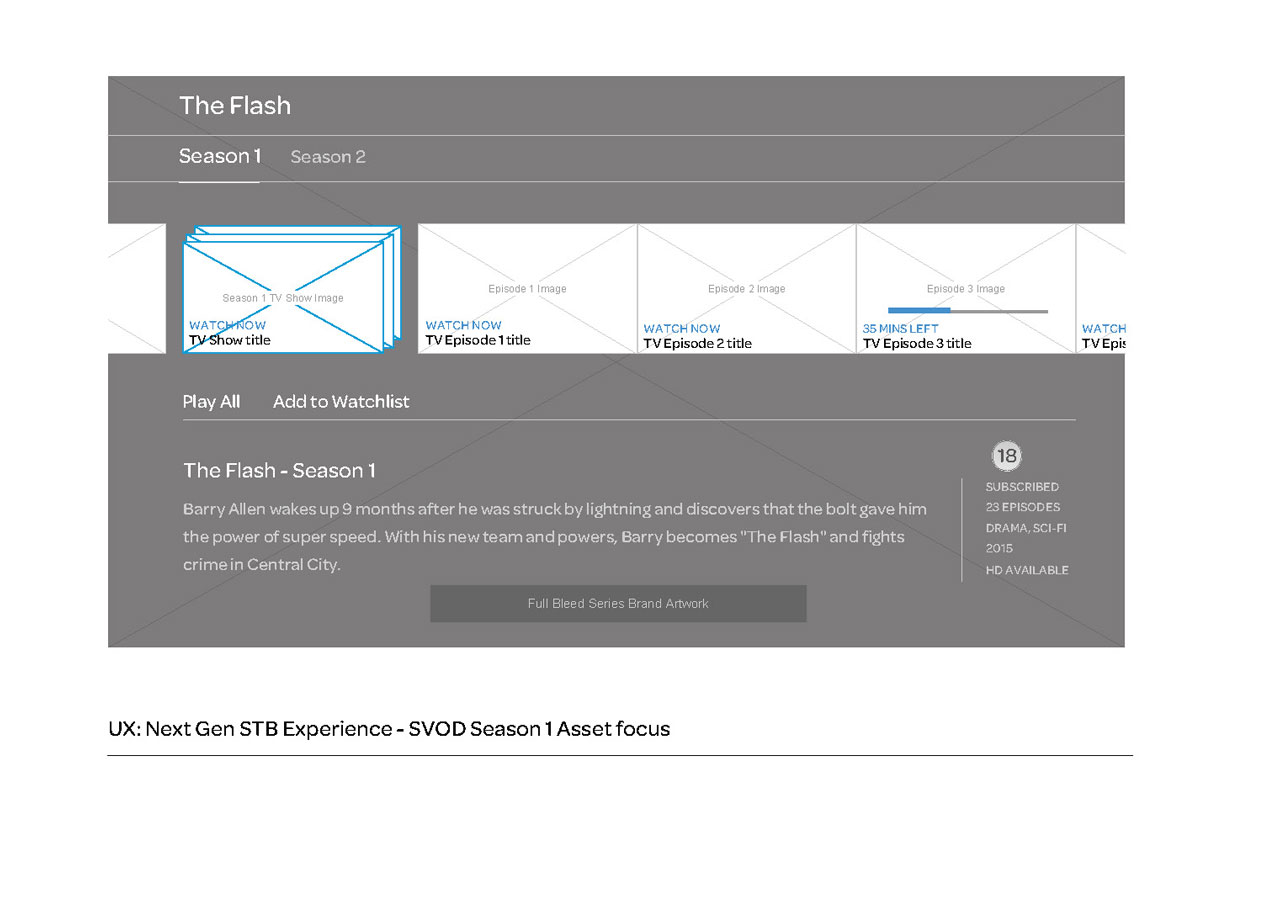Screen dimensions: 1280x907
Task: Click The Flash - Season 1 heading
Action: [279, 471]
